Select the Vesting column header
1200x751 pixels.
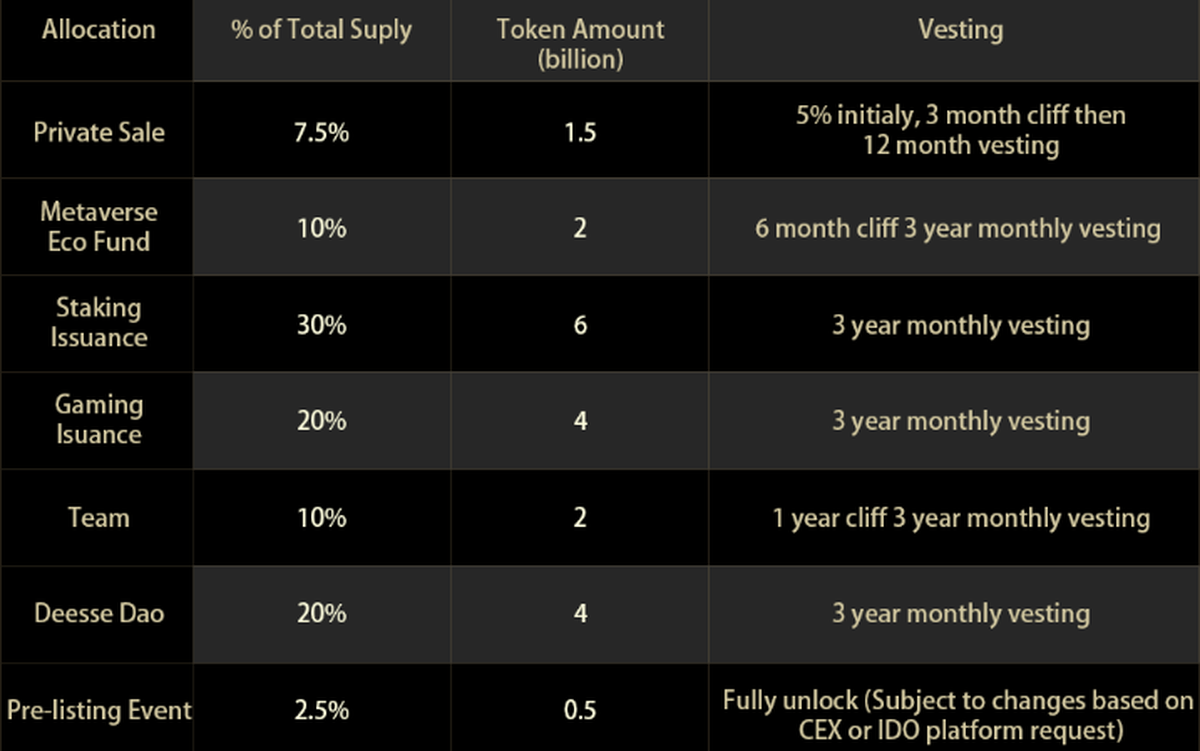(x=960, y=30)
